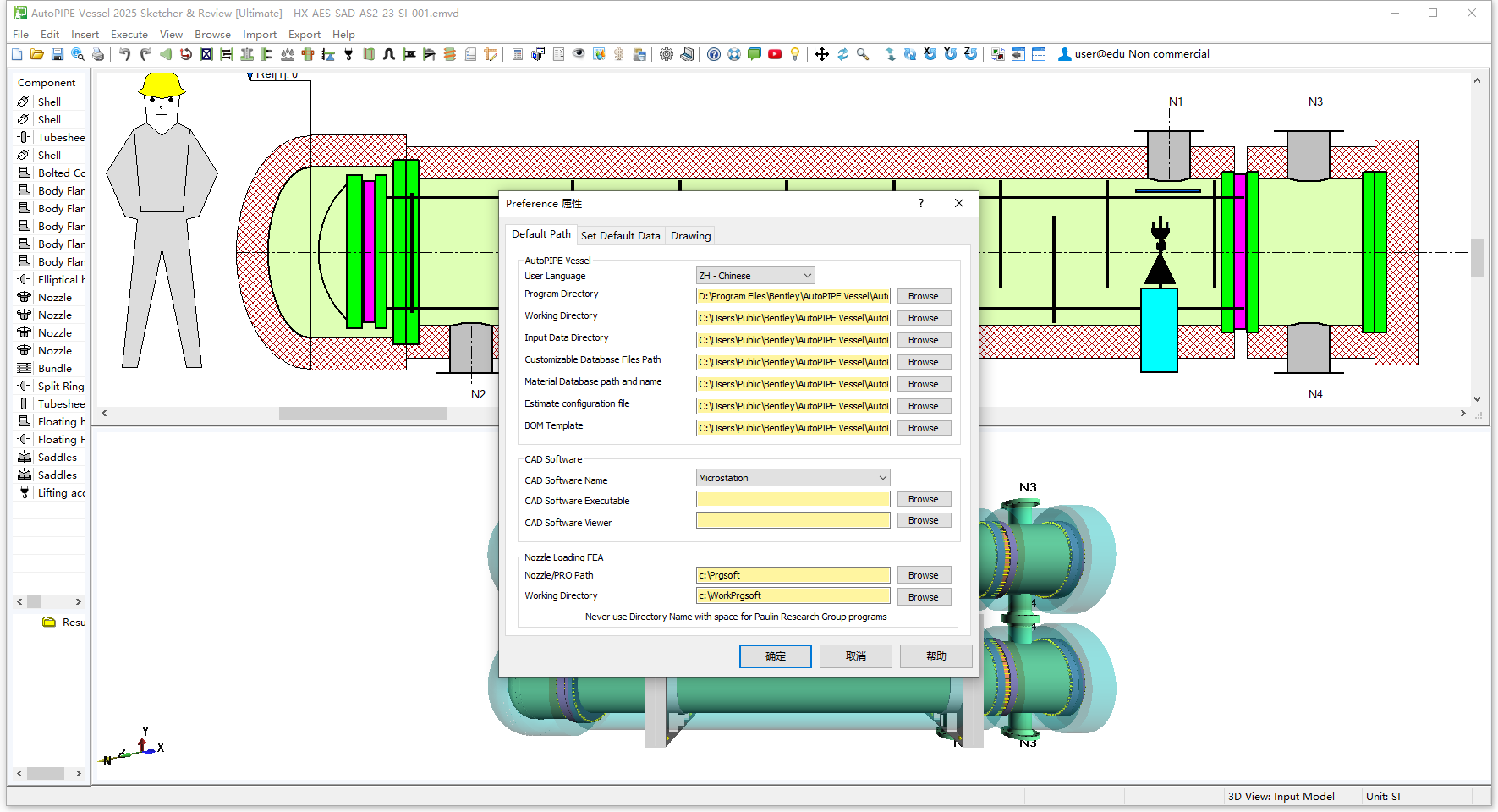Image resolution: width=1498 pixels, height=812 pixels.
Task: Click the rotate about Z axis icon
Action: point(971,54)
